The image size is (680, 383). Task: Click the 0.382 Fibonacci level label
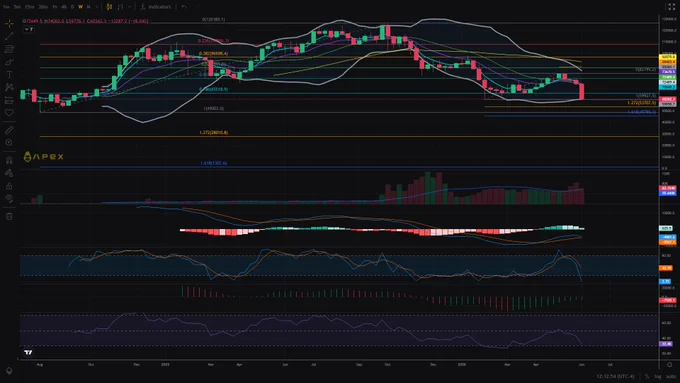pos(213,54)
